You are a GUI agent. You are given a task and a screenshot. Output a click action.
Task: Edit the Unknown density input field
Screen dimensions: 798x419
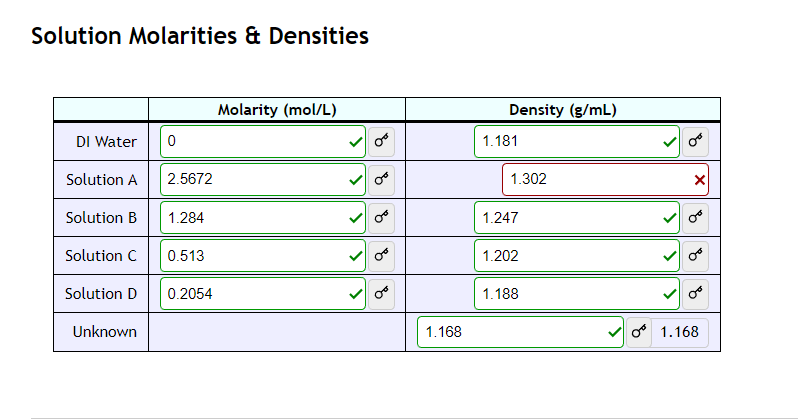pos(520,332)
